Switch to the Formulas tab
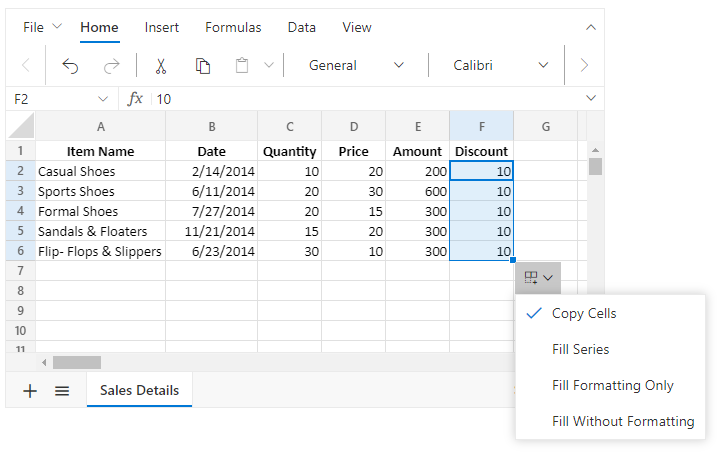 pos(233,27)
